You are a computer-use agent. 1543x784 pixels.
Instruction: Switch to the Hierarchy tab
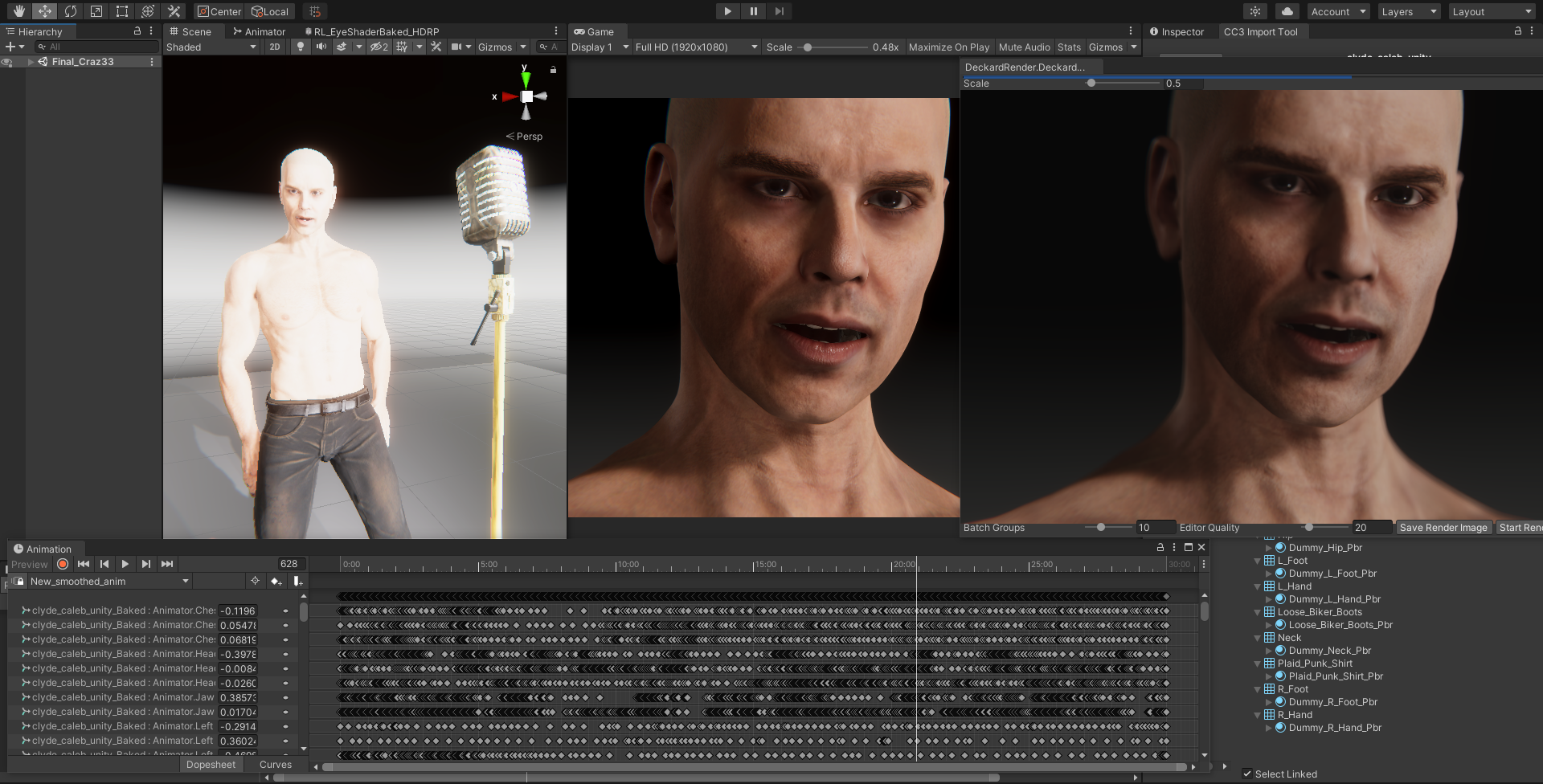pyautogui.click(x=39, y=31)
